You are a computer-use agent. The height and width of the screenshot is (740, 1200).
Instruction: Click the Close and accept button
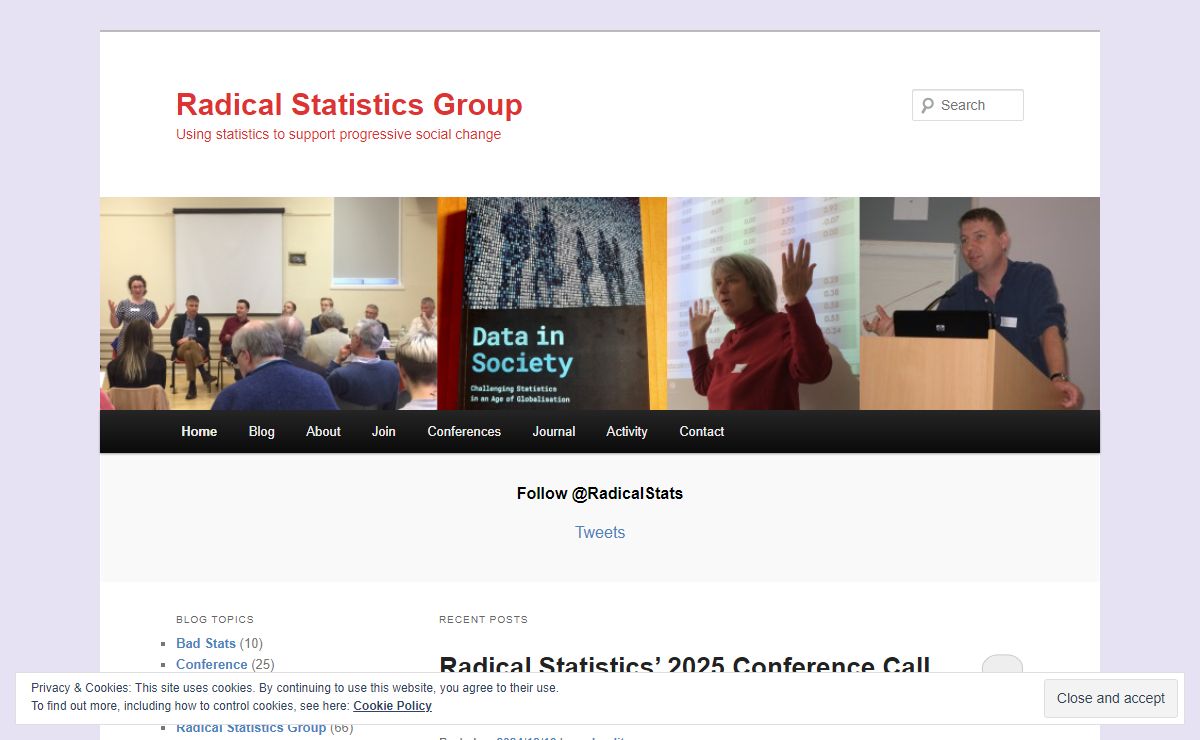coord(1111,699)
